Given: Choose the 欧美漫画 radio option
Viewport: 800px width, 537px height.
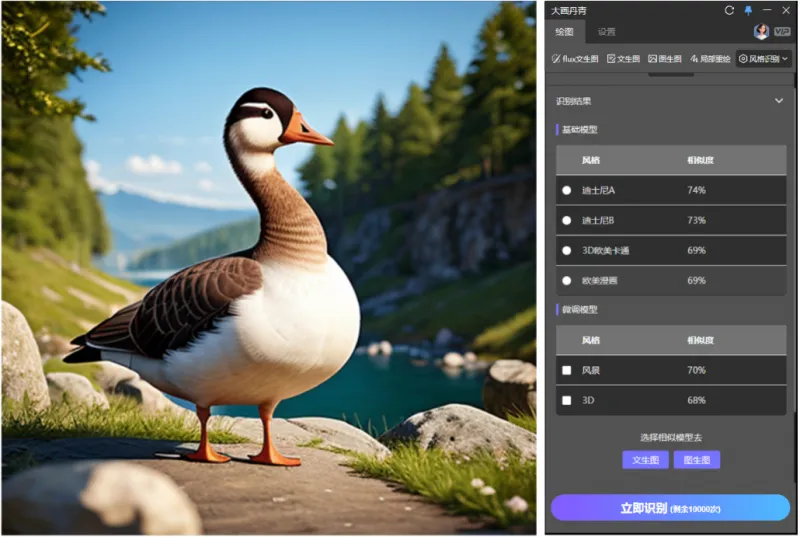Looking at the screenshot, I should (566, 281).
